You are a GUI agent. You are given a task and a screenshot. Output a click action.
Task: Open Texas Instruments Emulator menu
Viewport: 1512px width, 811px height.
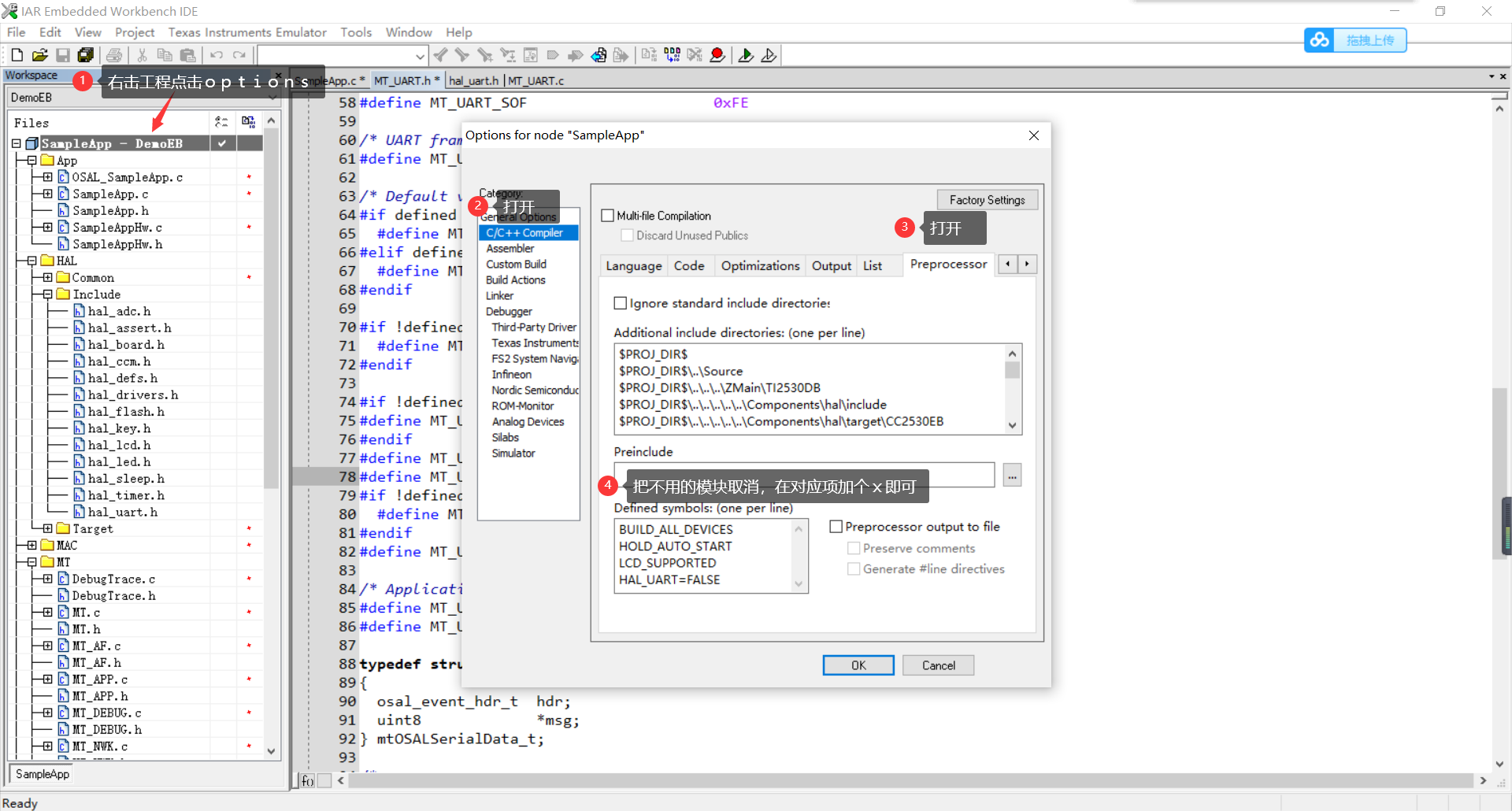pos(247,32)
